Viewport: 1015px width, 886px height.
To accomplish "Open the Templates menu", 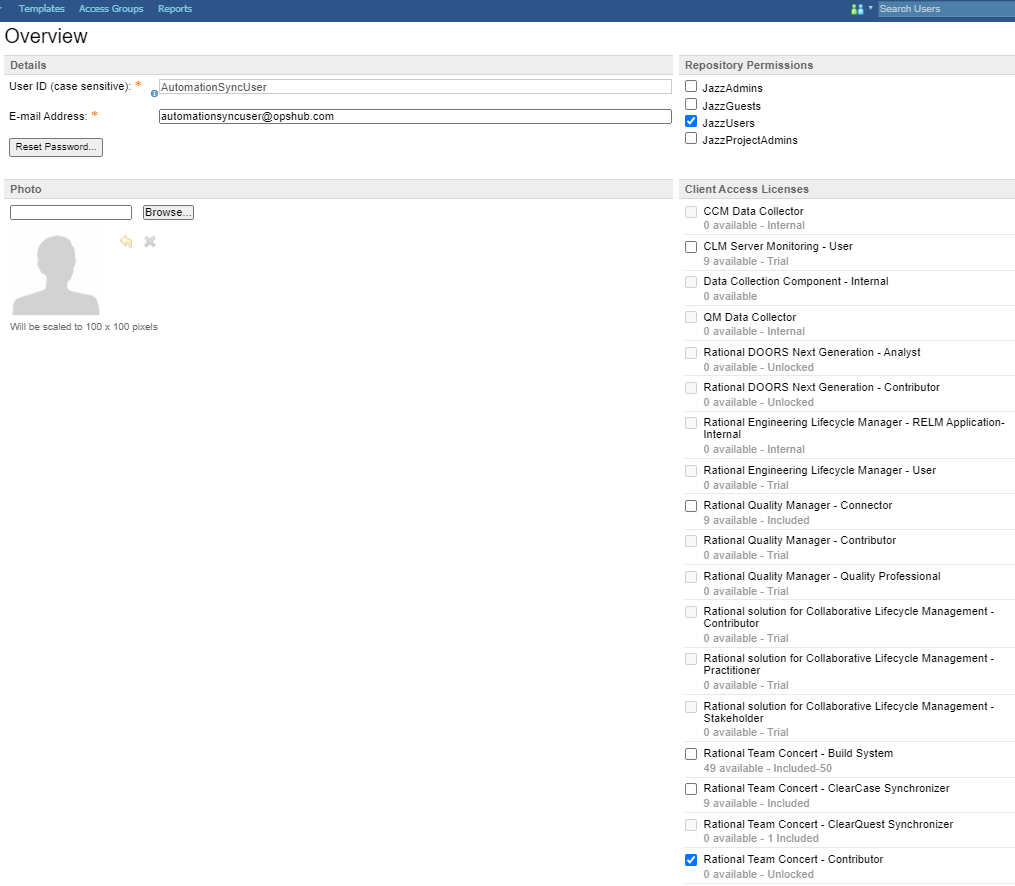I will (41, 9).
